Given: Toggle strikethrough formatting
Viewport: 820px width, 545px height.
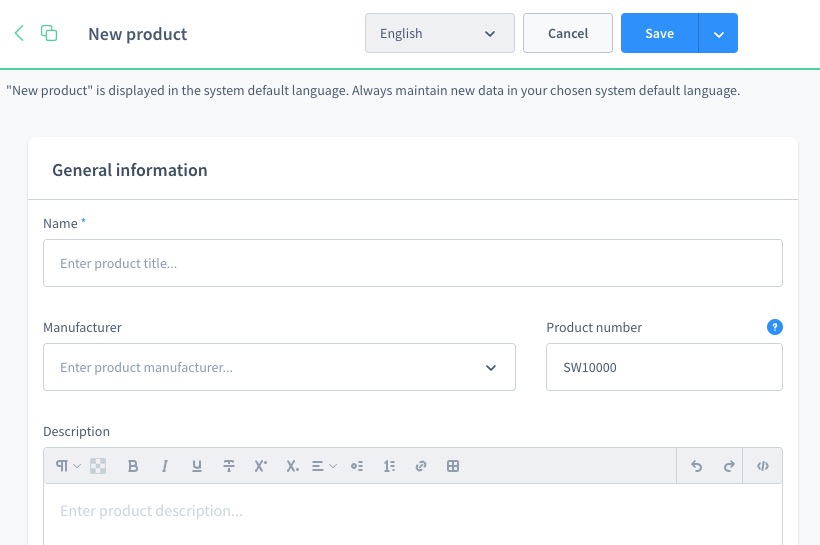Looking at the screenshot, I should [x=229, y=465].
